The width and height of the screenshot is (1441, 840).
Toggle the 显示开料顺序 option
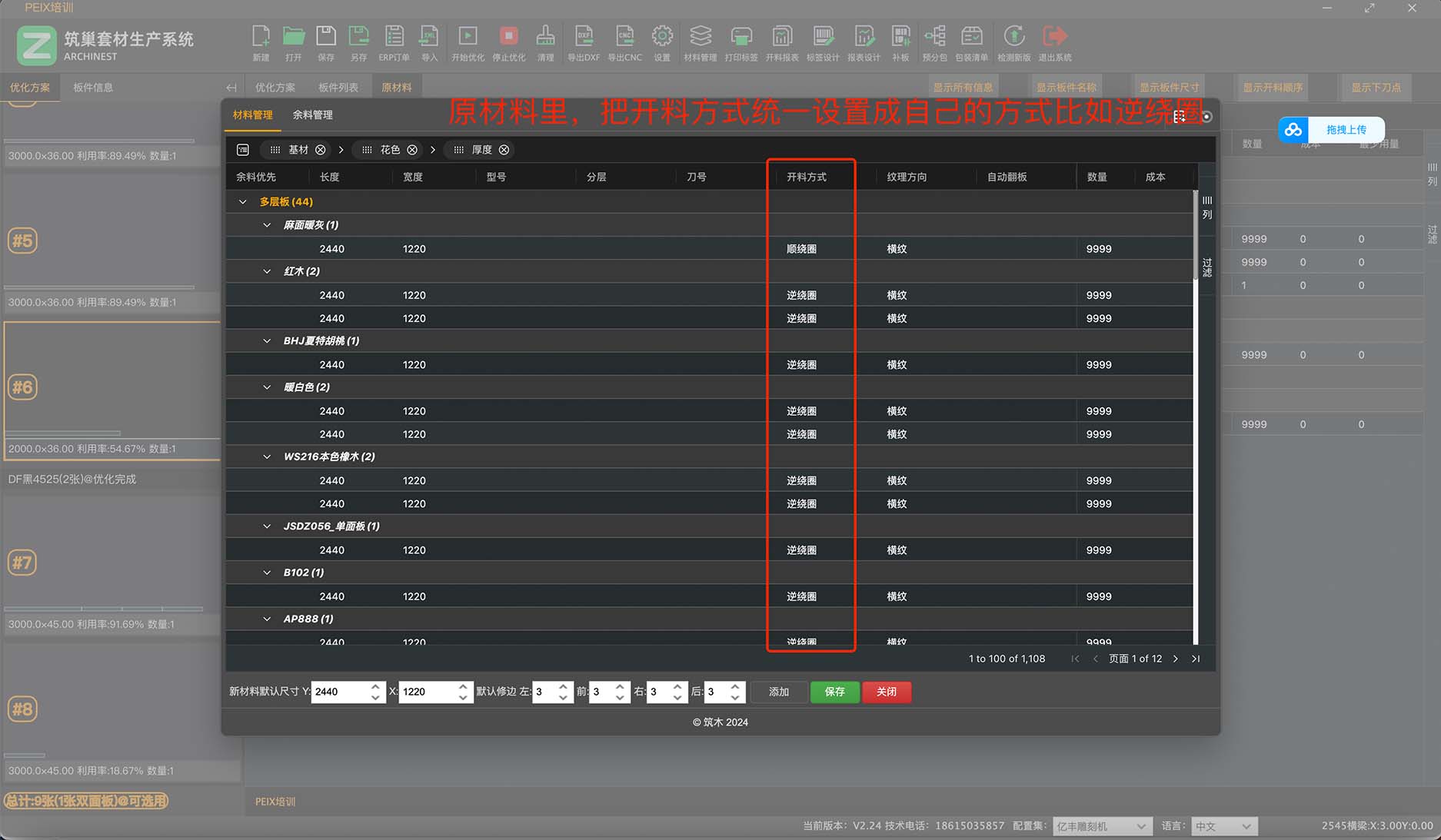(x=1273, y=88)
